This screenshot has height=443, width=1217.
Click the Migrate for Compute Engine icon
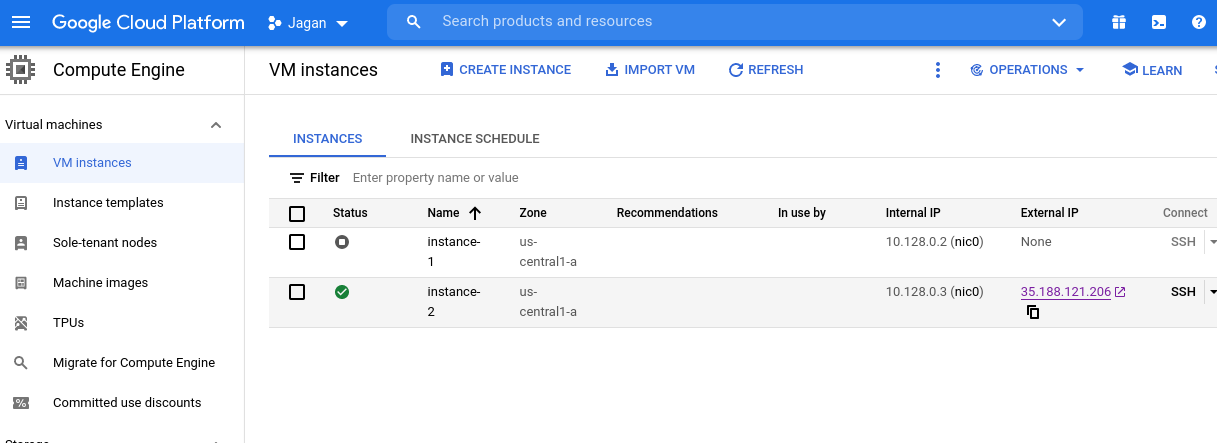pos(21,363)
